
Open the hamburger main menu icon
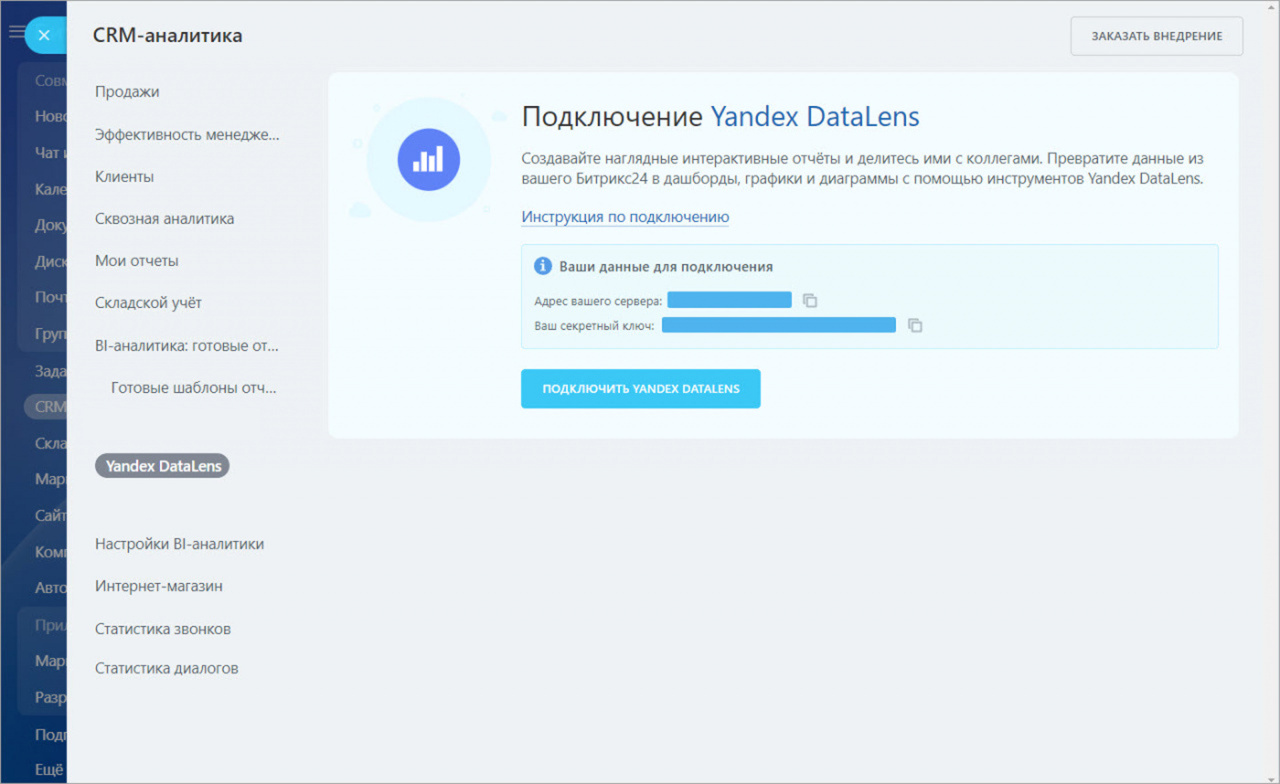point(16,32)
